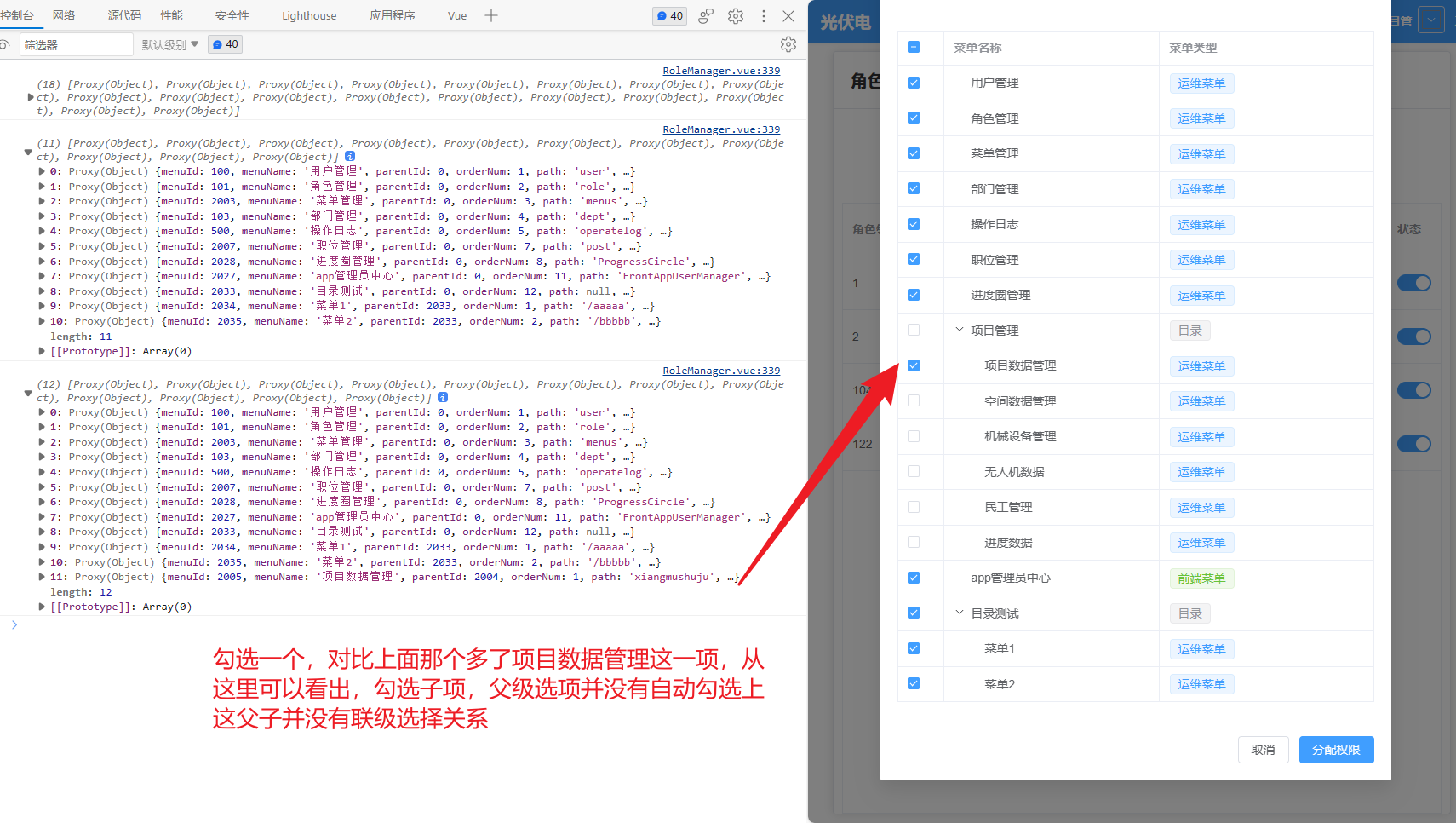Screen dimensions: 1456x823
Task: Switch to the 网络 tab
Action: pyautogui.click(x=64, y=15)
